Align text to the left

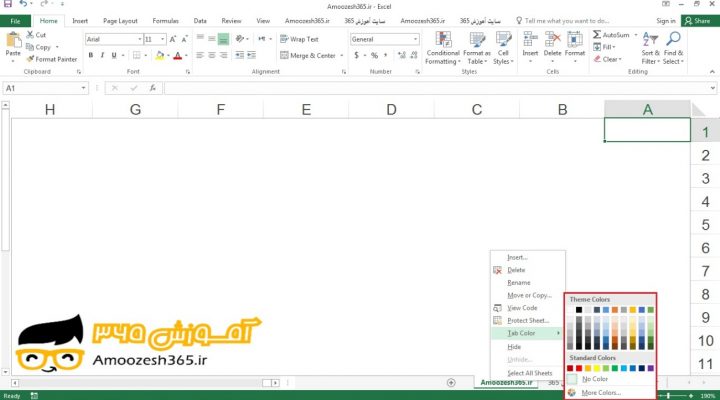pos(200,56)
